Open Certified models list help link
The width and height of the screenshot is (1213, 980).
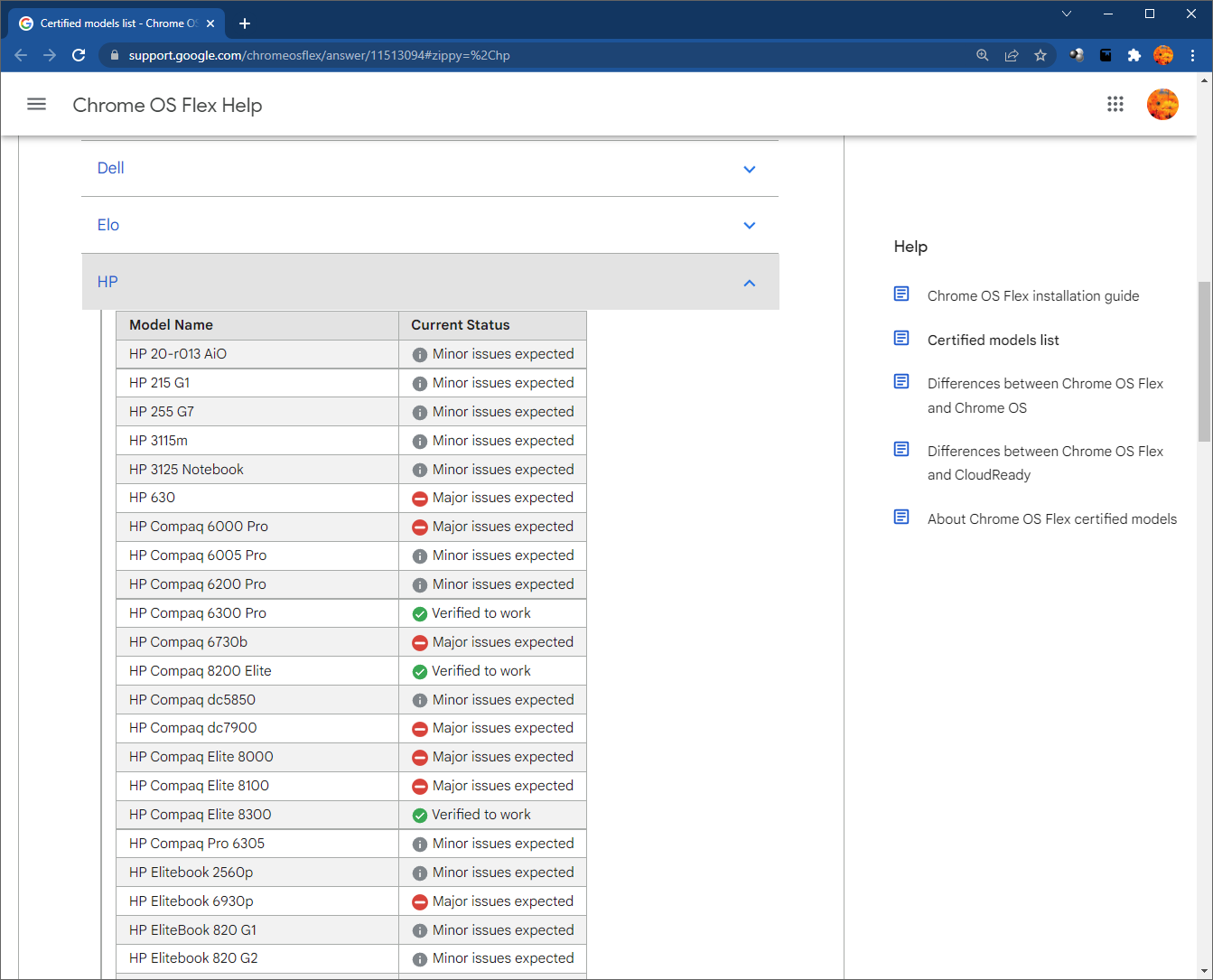994,340
